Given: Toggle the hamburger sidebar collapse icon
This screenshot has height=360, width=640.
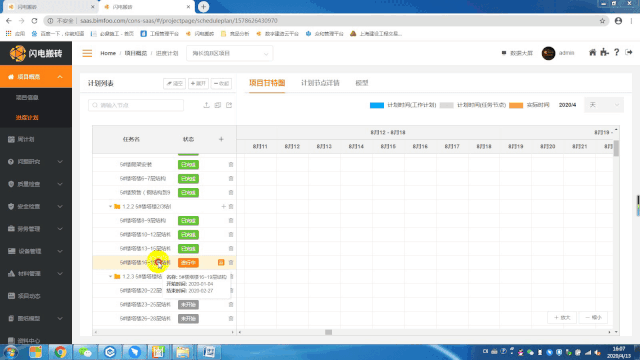Looking at the screenshot, I should click(x=87, y=53).
